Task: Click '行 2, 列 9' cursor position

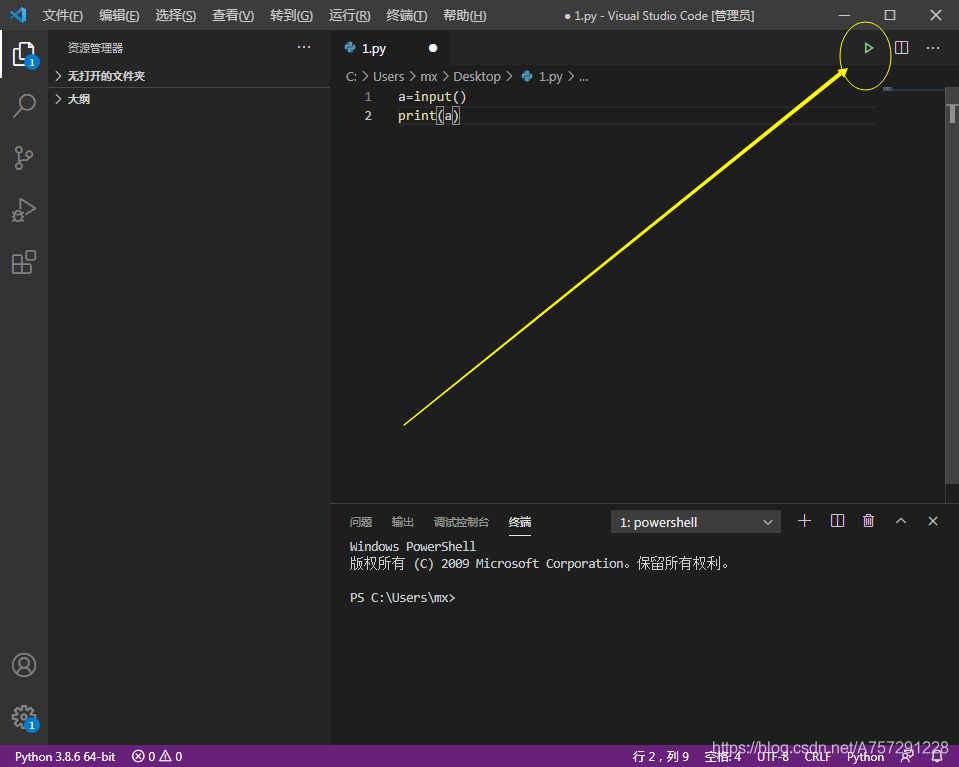Action: 661,757
